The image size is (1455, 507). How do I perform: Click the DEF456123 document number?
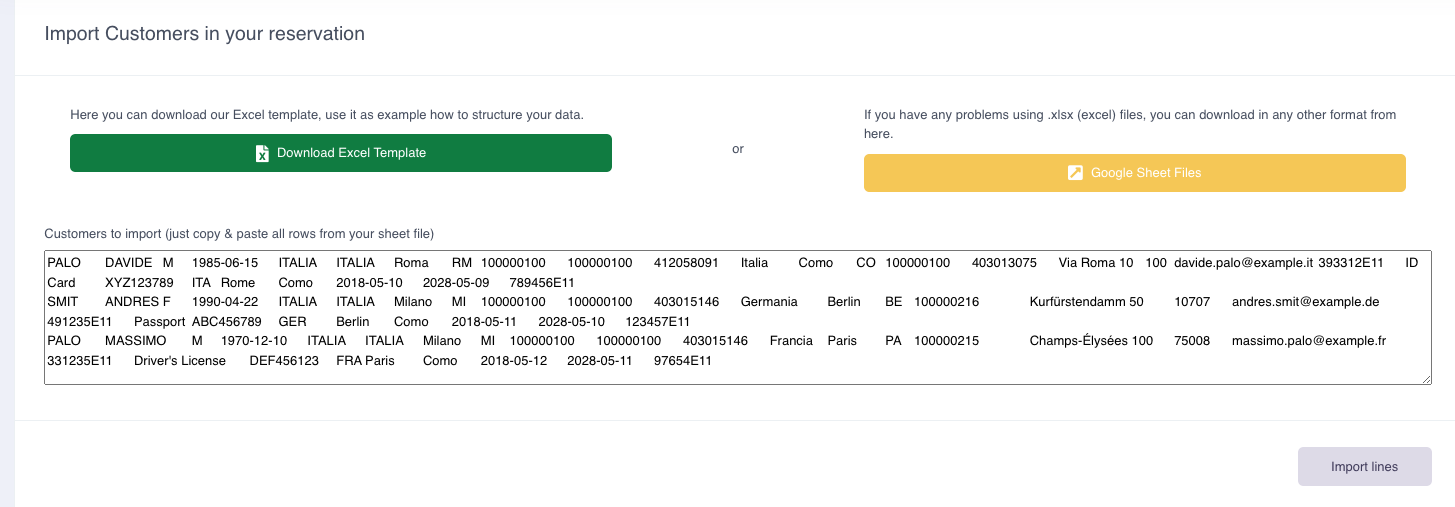click(x=284, y=361)
